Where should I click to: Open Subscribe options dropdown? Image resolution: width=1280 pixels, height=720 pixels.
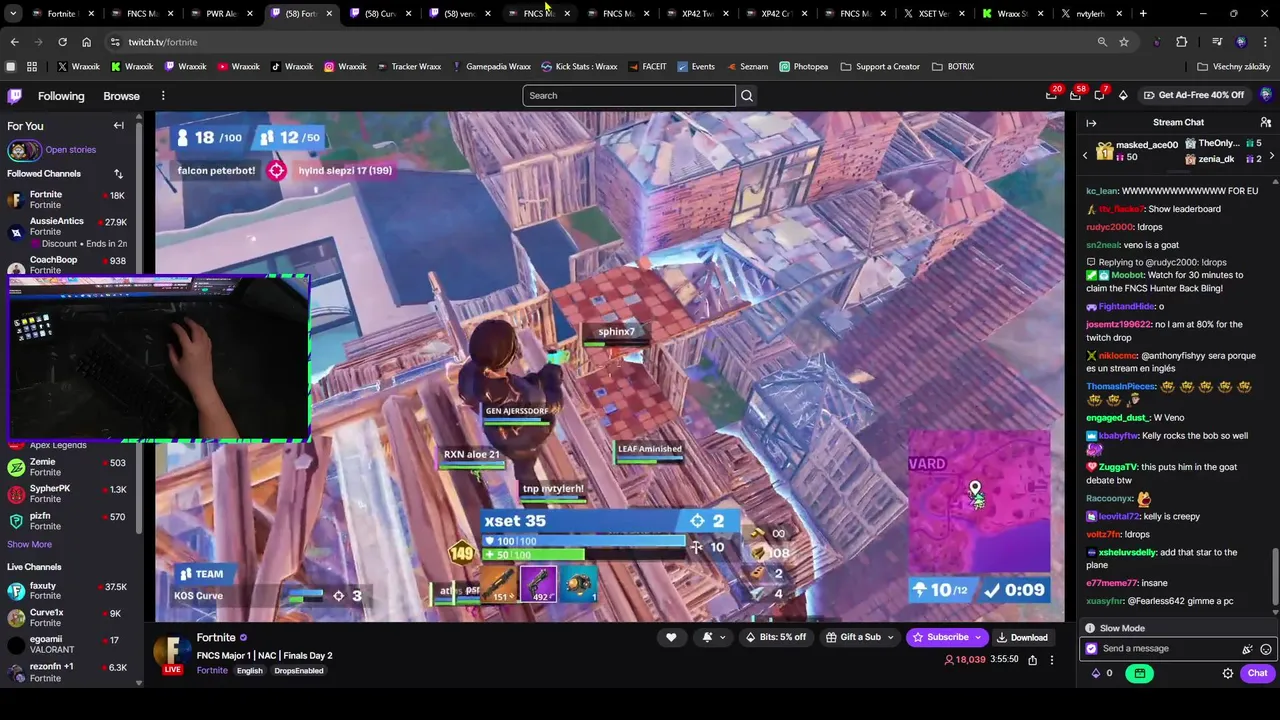pyautogui.click(x=977, y=637)
